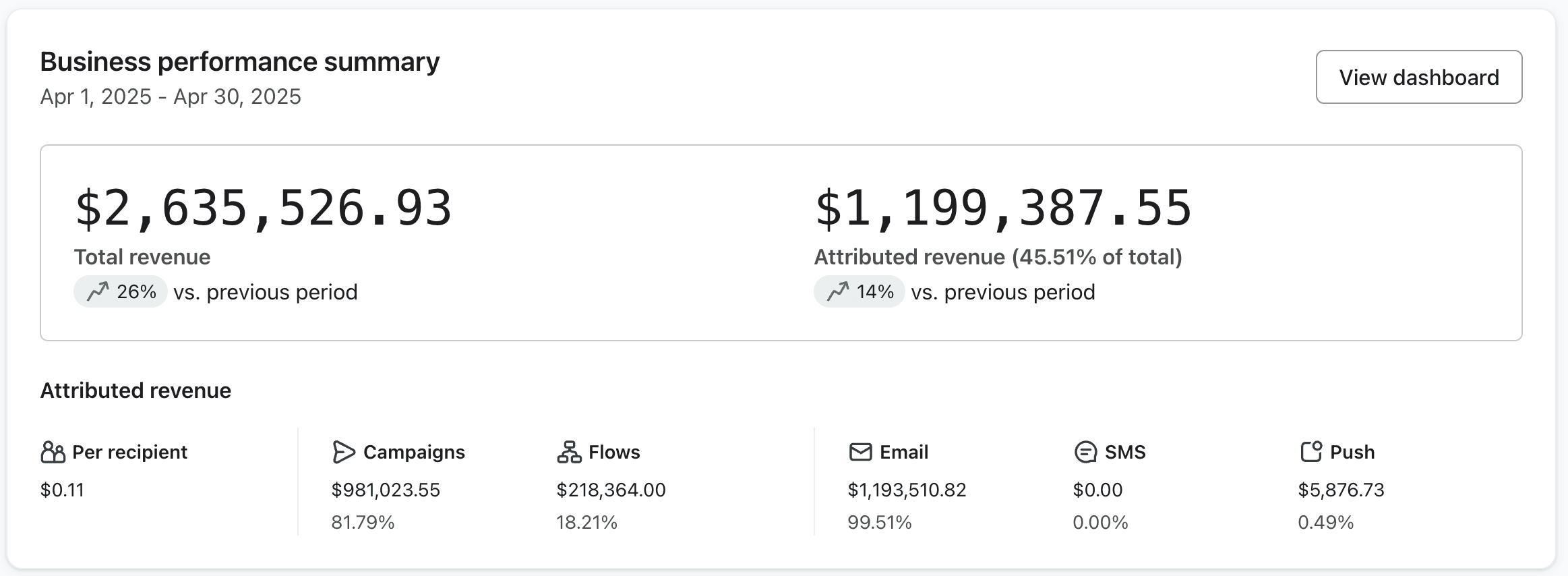Click the Campaigns revenue $981,023.55

point(386,490)
